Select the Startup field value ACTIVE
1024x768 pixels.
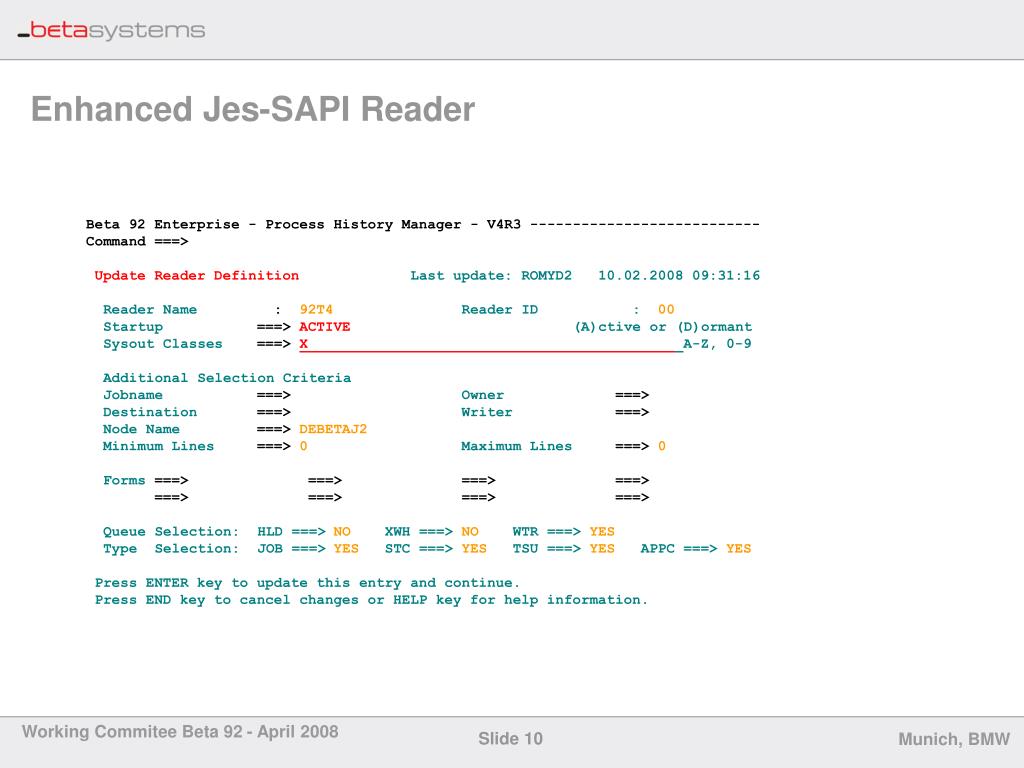(x=325, y=327)
